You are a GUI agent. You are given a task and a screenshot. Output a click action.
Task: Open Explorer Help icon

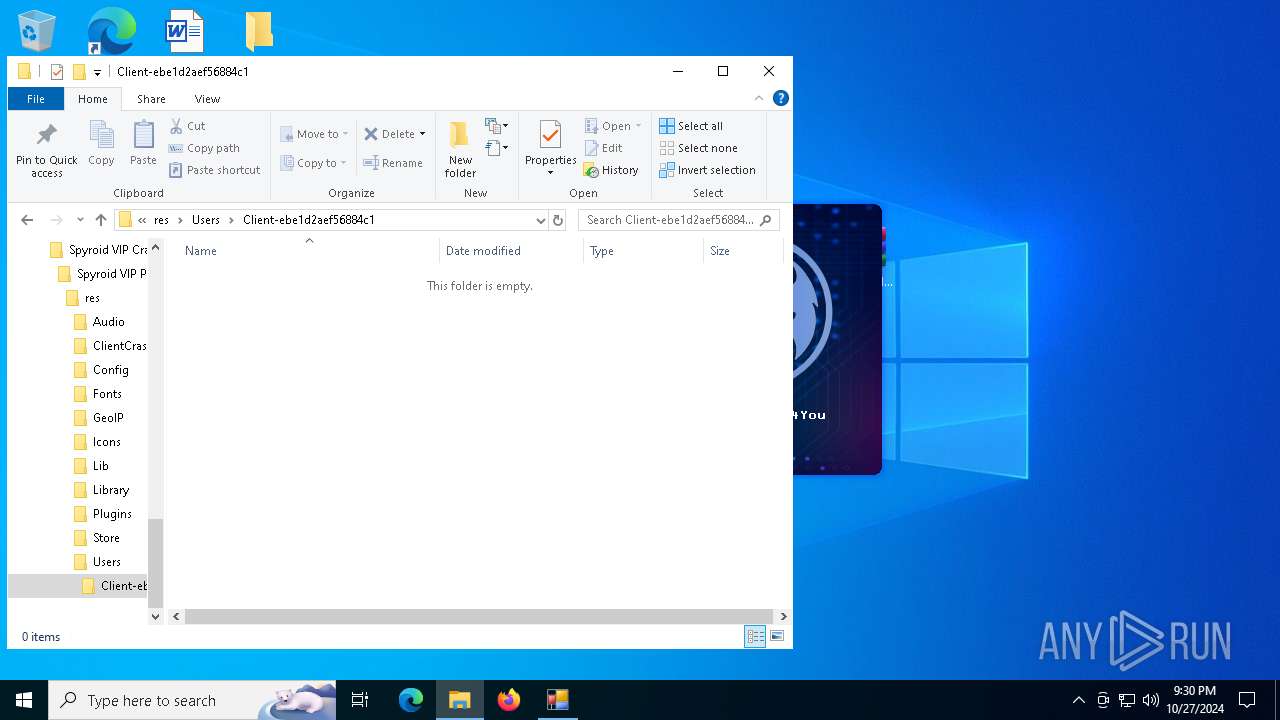click(x=781, y=98)
